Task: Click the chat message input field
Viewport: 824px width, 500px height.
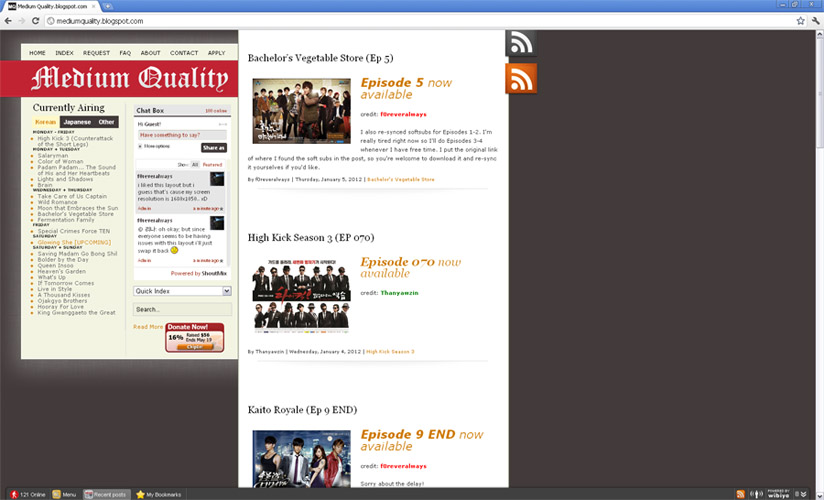Action: pyautogui.click(x=182, y=135)
